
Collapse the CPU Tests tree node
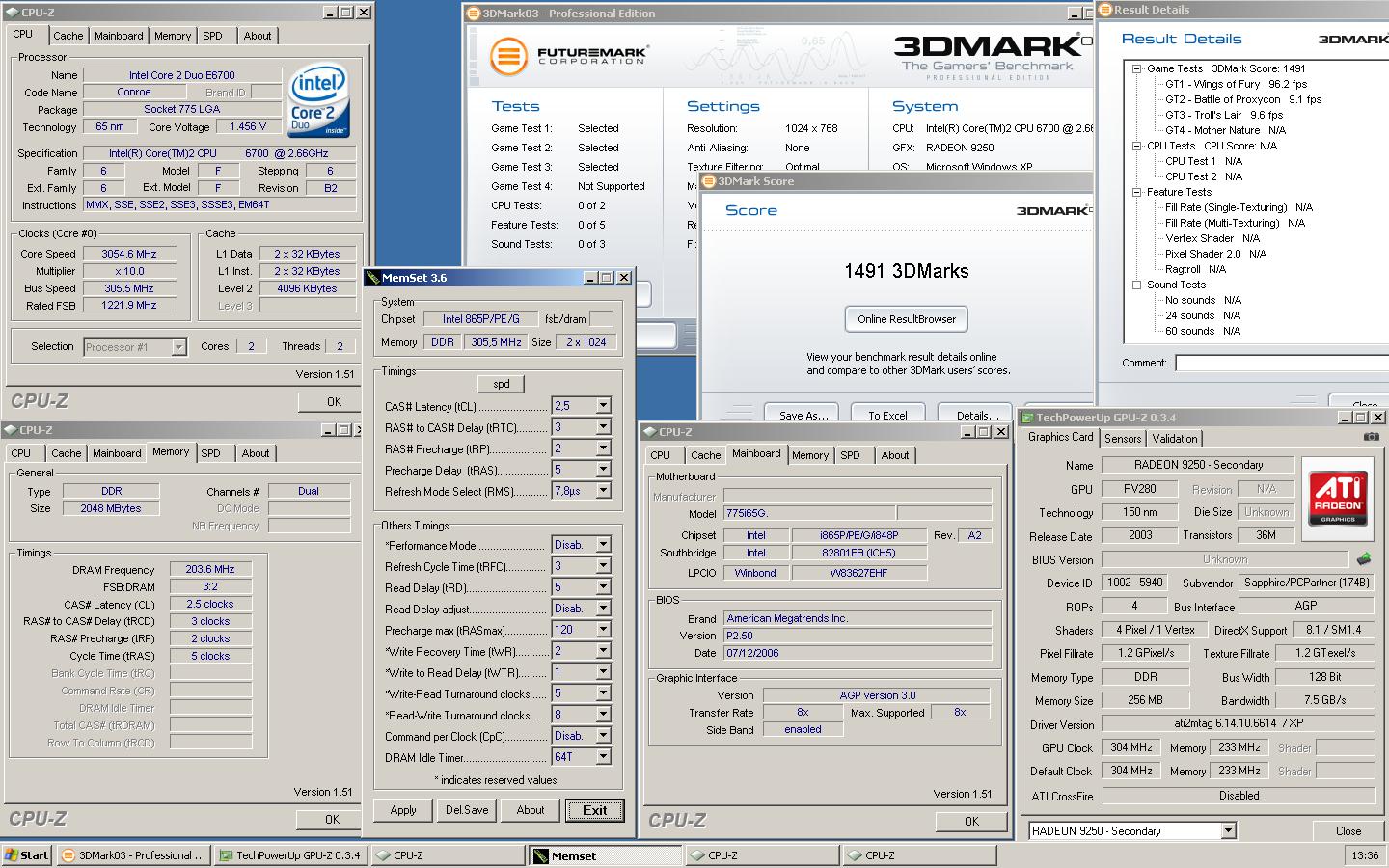point(1137,146)
